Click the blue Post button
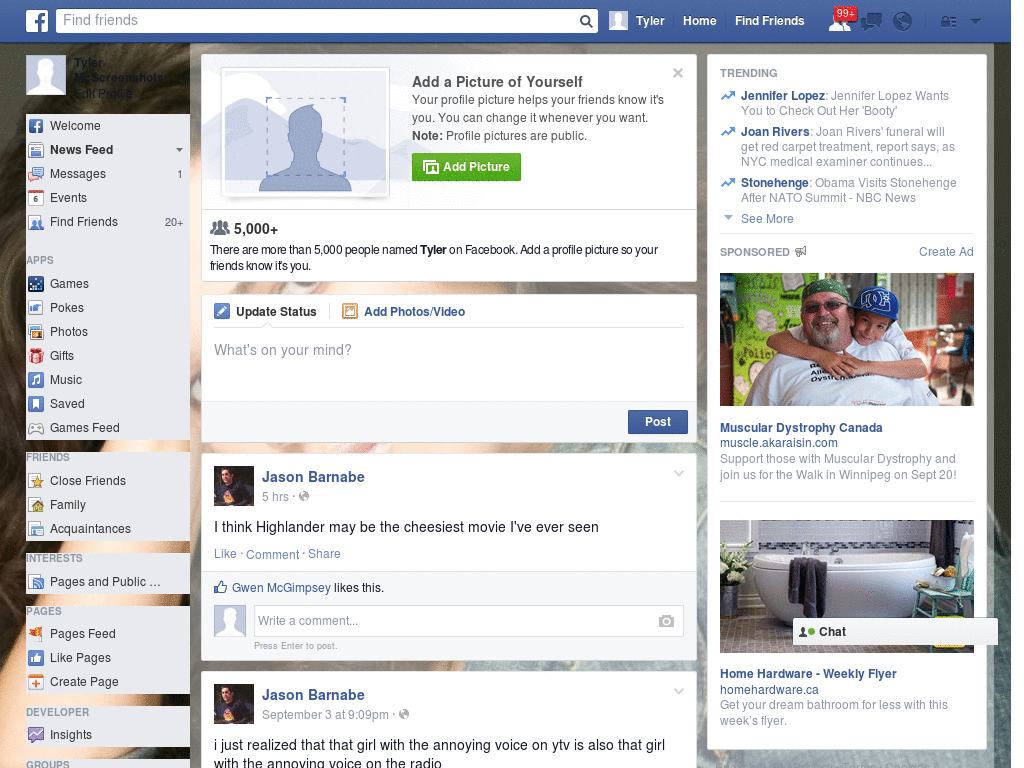Image resolution: width=1024 pixels, height=768 pixels. 658,422
